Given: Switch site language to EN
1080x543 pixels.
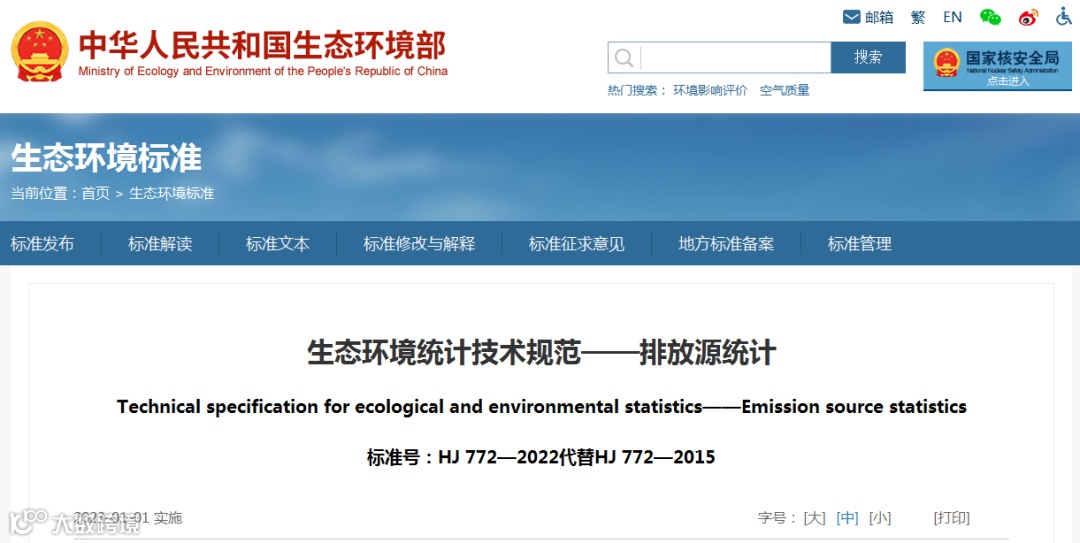Looking at the screenshot, I should point(953,17).
